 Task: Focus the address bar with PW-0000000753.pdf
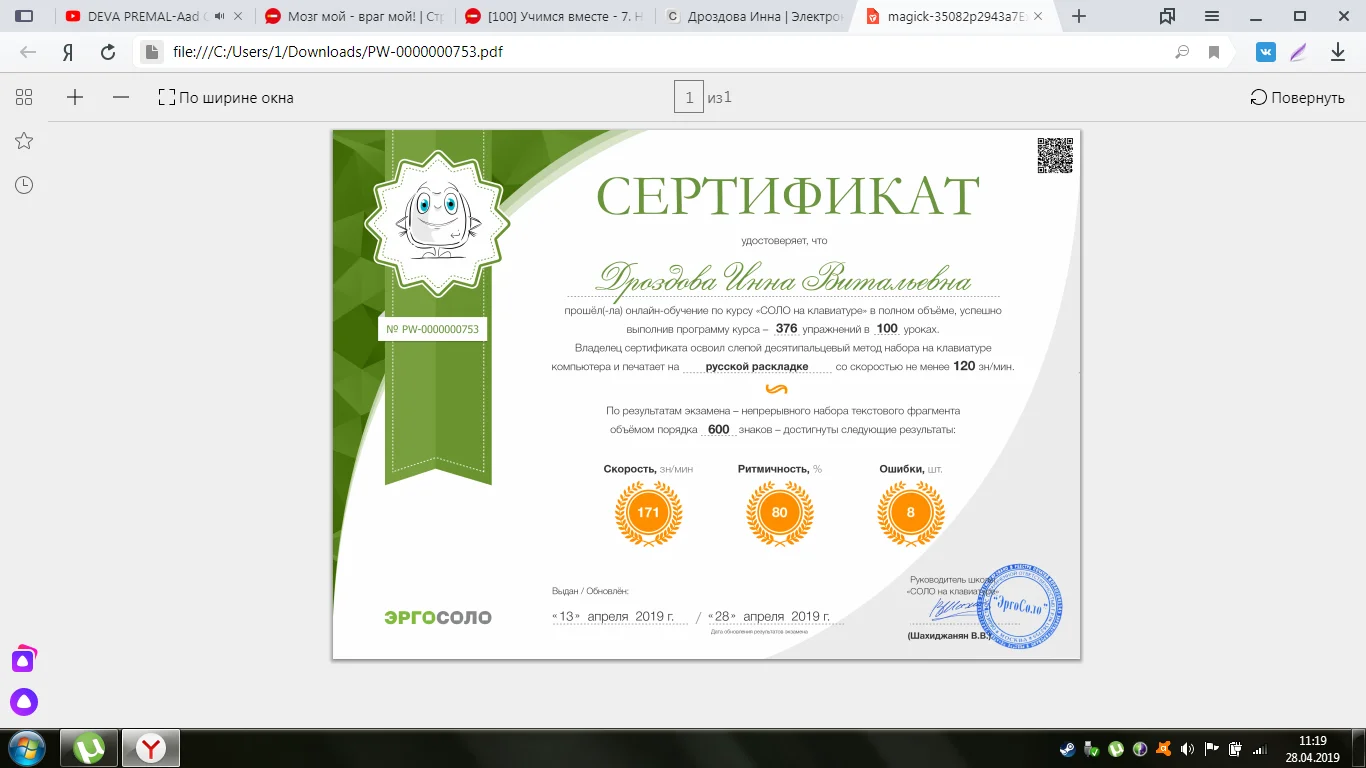tap(660, 52)
